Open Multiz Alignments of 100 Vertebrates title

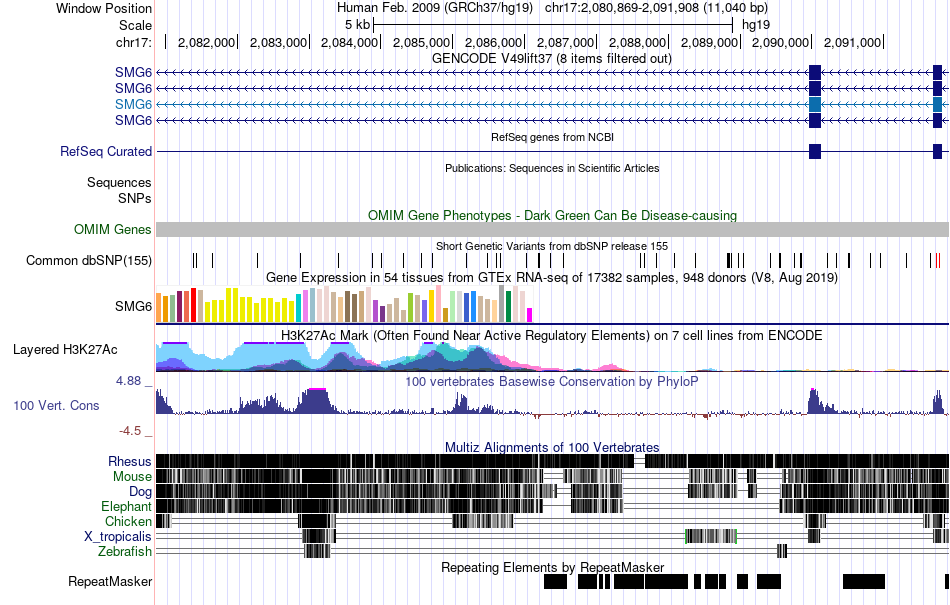point(552,448)
